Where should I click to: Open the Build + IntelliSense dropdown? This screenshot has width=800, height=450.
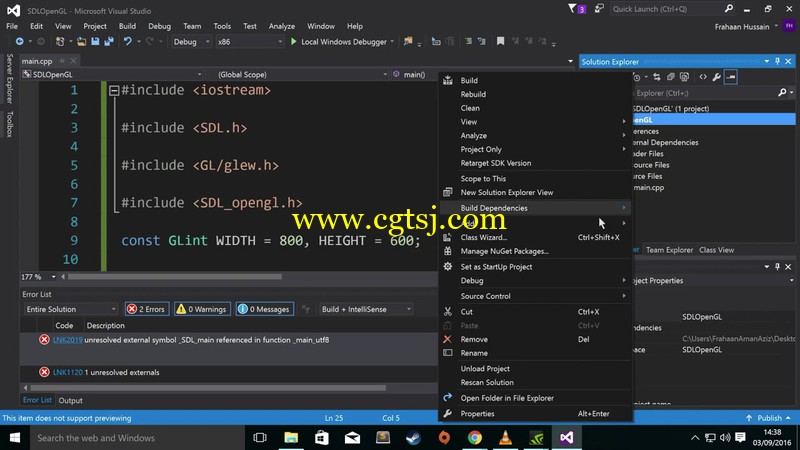pos(366,309)
